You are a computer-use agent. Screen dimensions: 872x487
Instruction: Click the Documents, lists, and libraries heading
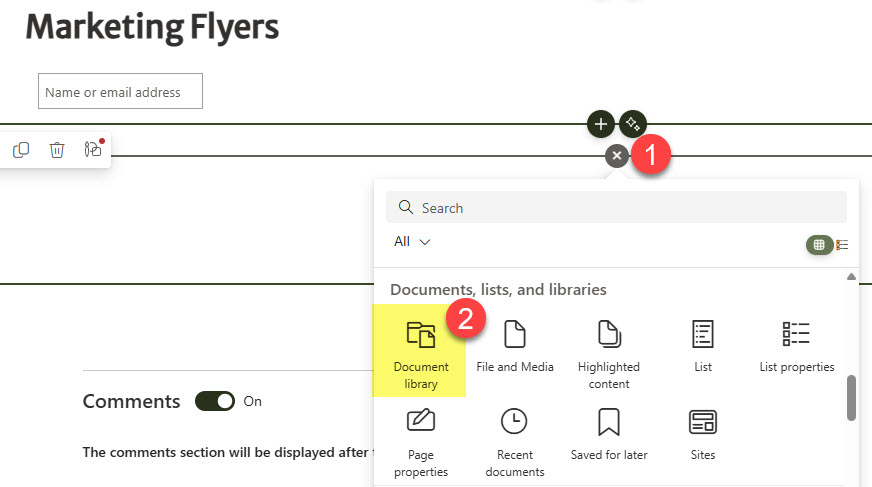tap(498, 290)
